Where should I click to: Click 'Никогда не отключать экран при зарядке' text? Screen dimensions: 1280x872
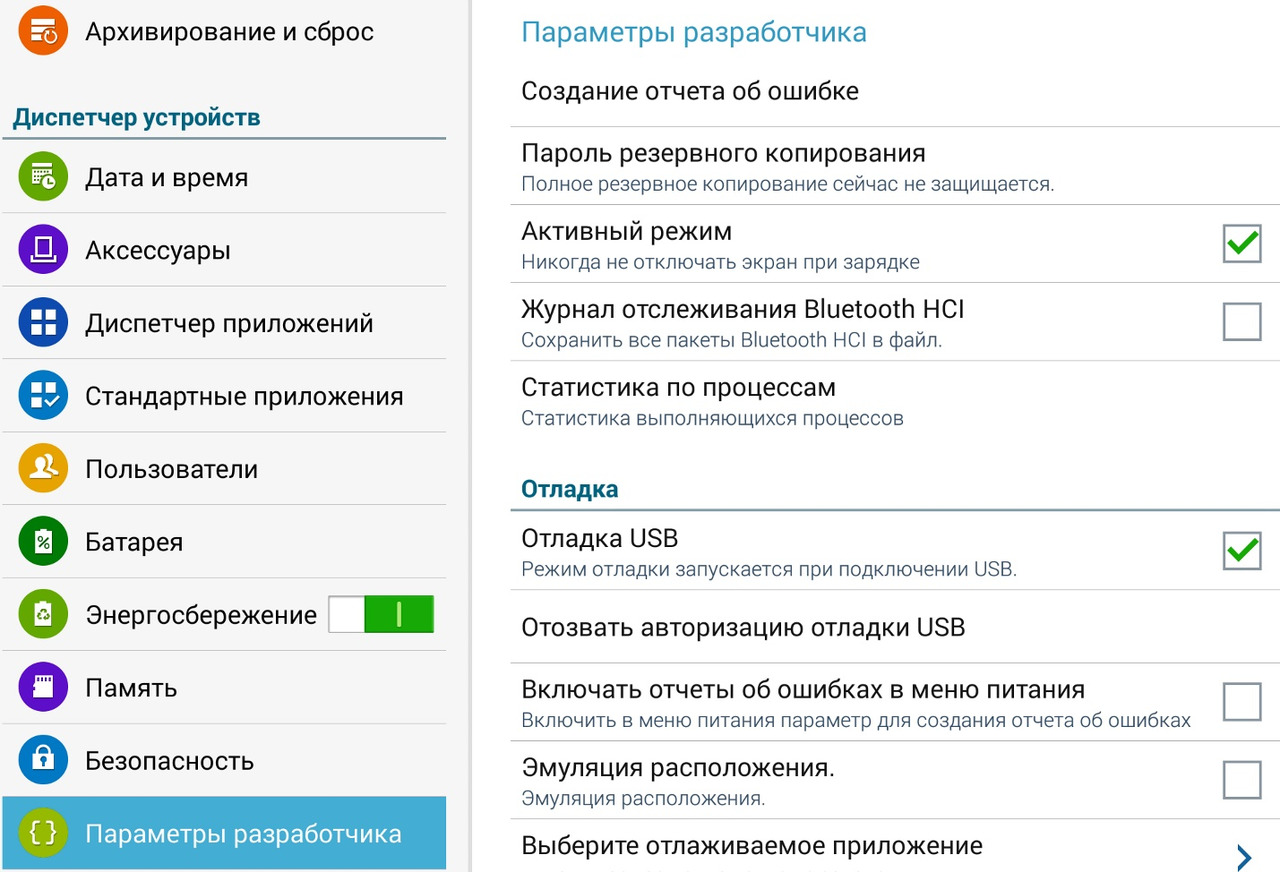click(x=721, y=262)
